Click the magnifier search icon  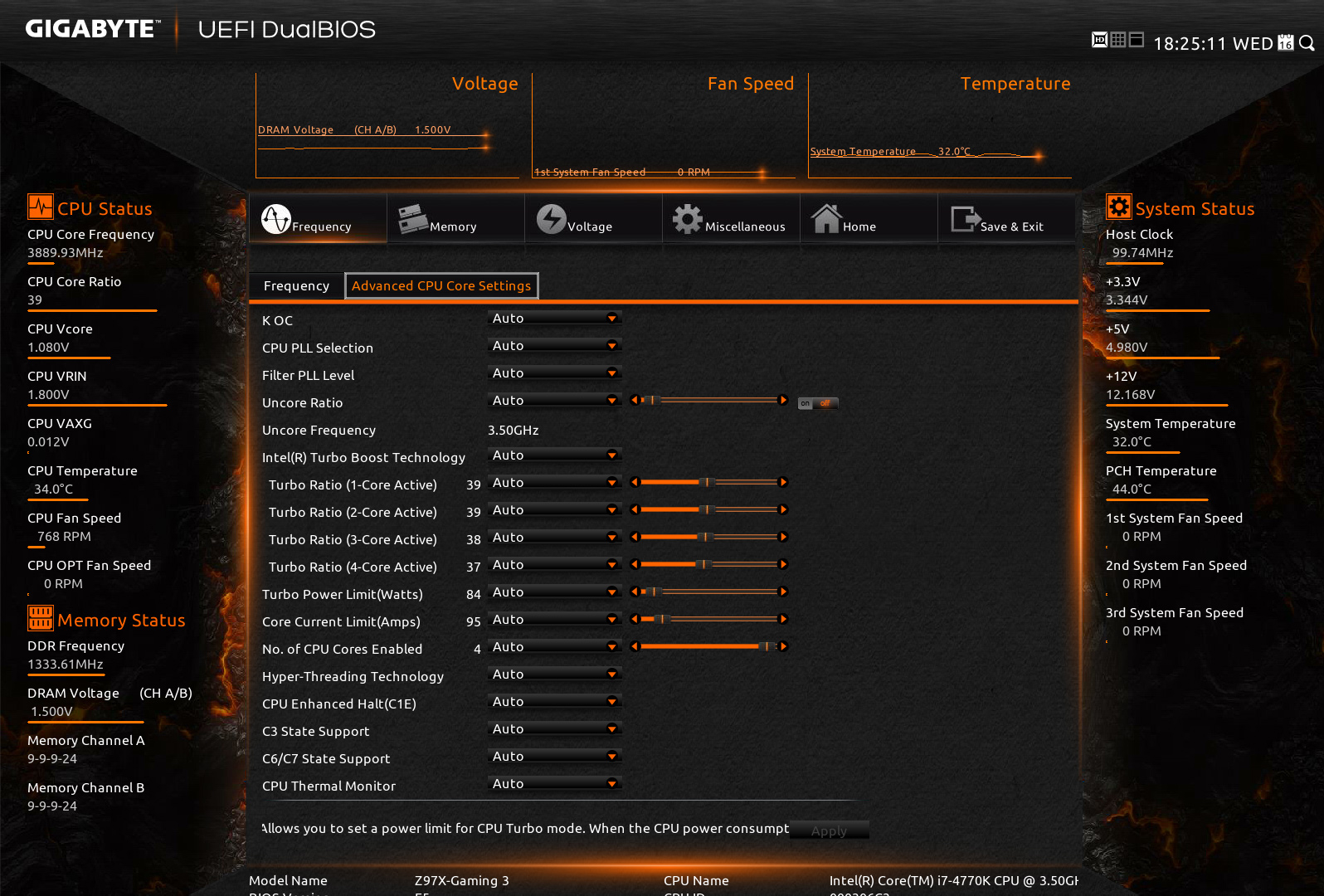(x=1307, y=42)
